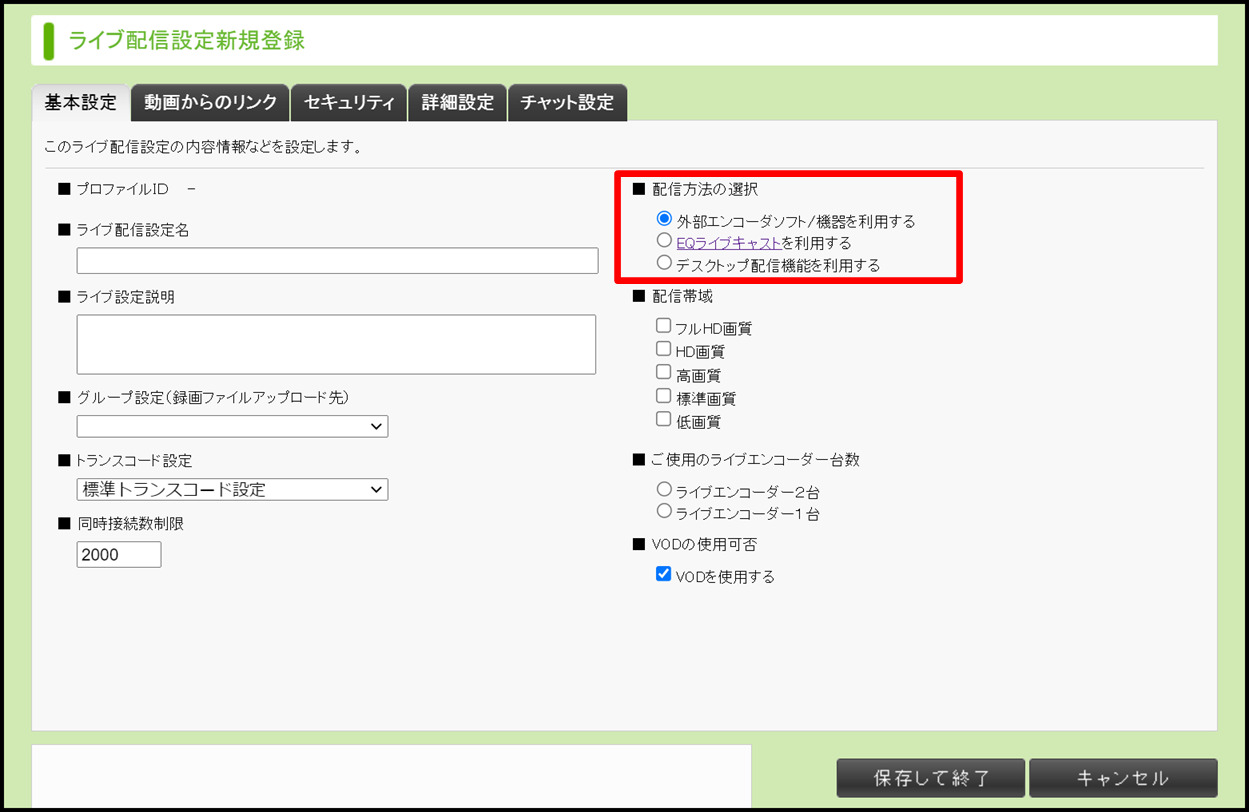Choose the EQライブキャストを利用する radio option
This screenshot has width=1249, height=812.
click(x=664, y=241)
